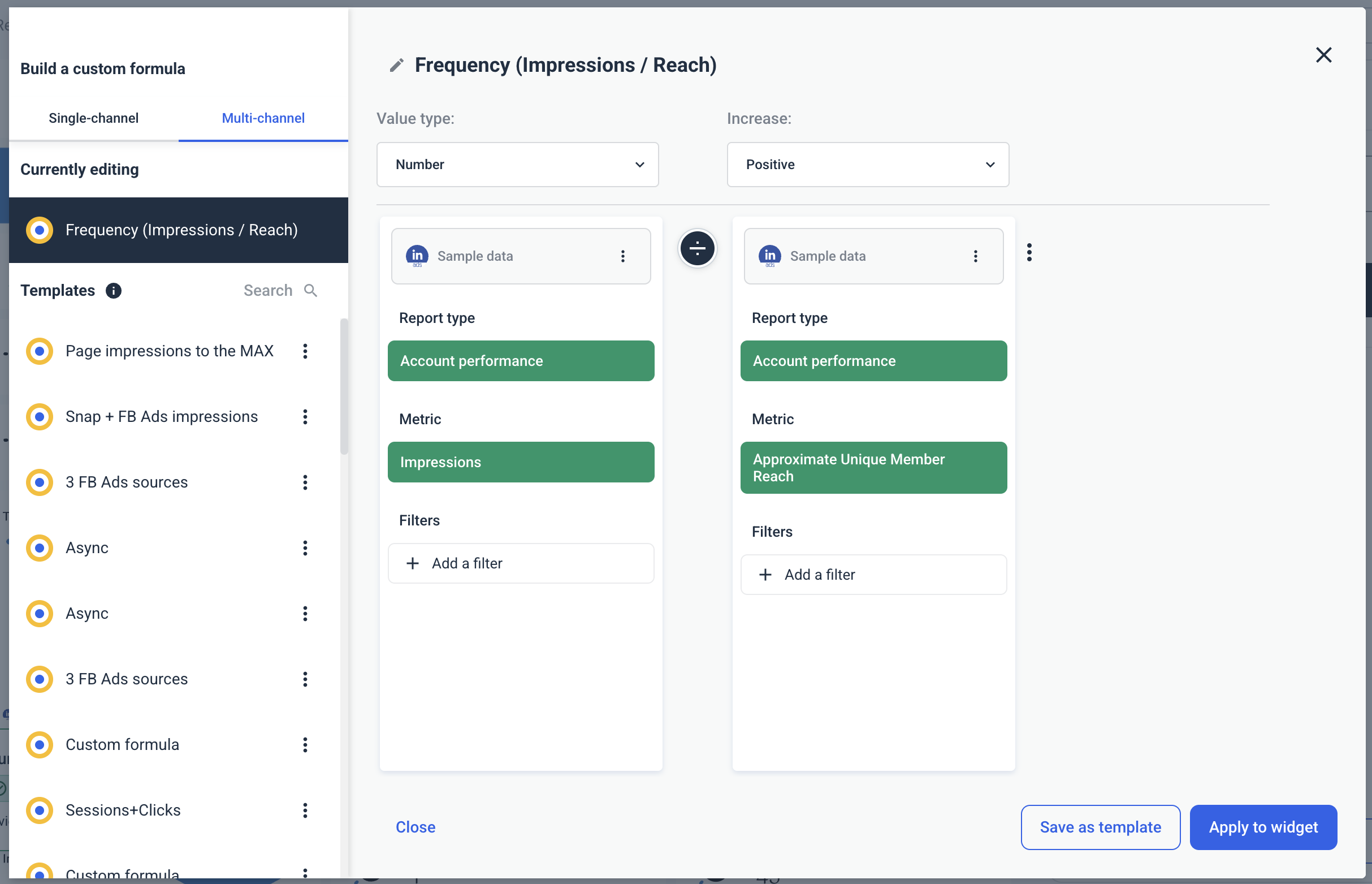Click the pencil icon to rename the formula
This screenshot has width=1372, height=884.
coord(396,65)
